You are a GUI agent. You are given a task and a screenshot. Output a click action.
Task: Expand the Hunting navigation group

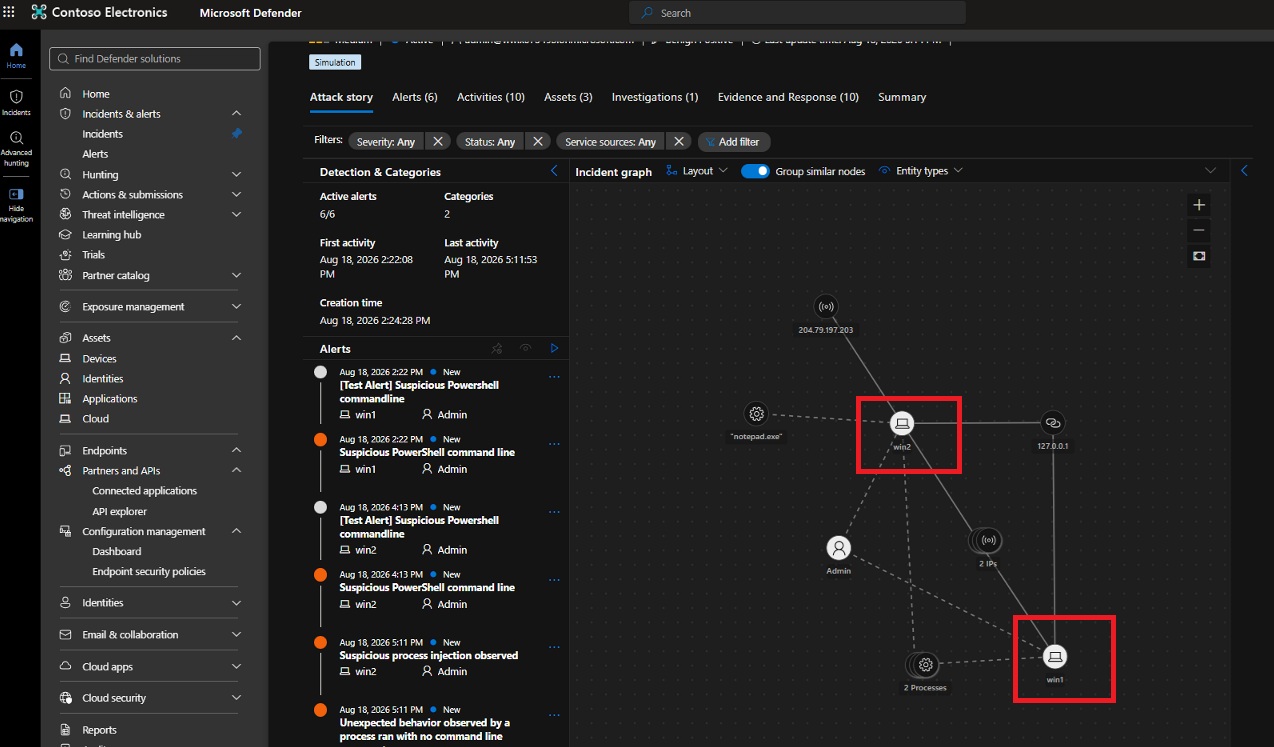[236, 174]
